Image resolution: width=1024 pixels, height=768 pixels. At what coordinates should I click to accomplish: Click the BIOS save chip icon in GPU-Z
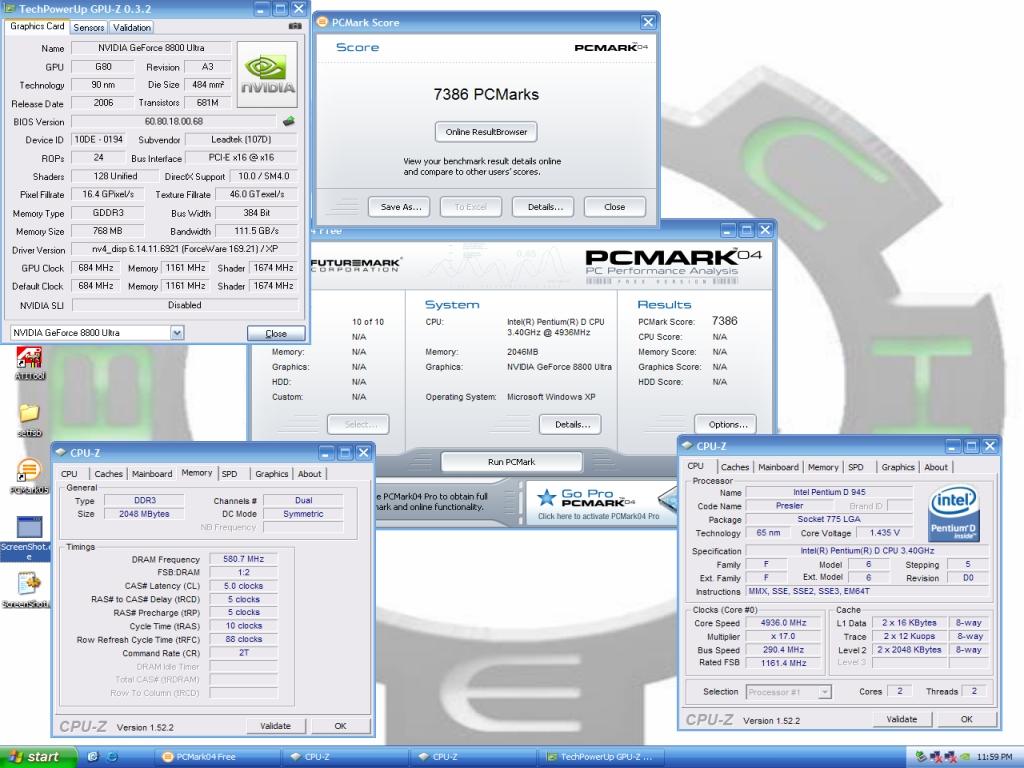[x=289, y=121]
